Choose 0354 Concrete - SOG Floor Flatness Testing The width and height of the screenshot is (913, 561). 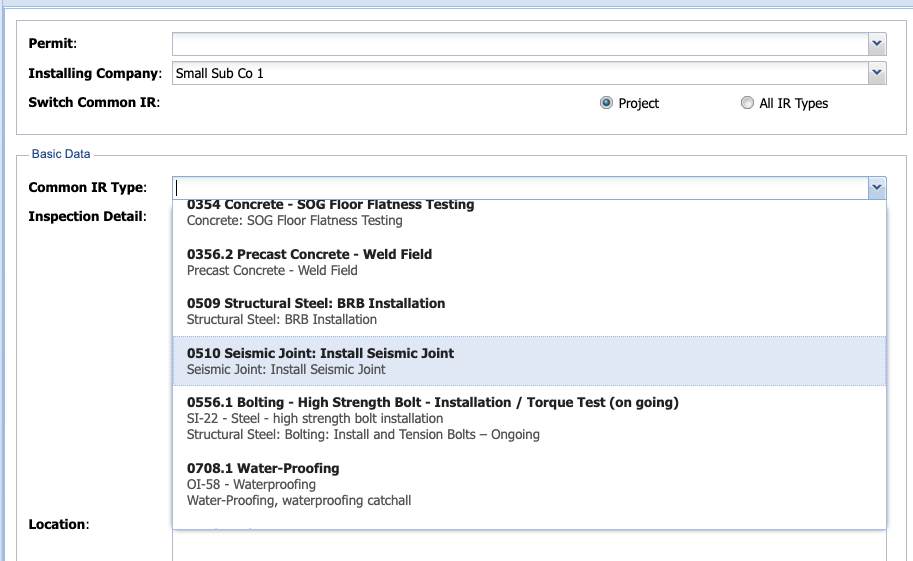[529, 213]
